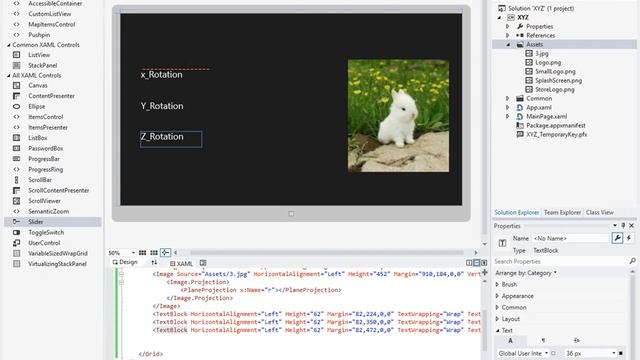Expand the References node

pos(508,36)
